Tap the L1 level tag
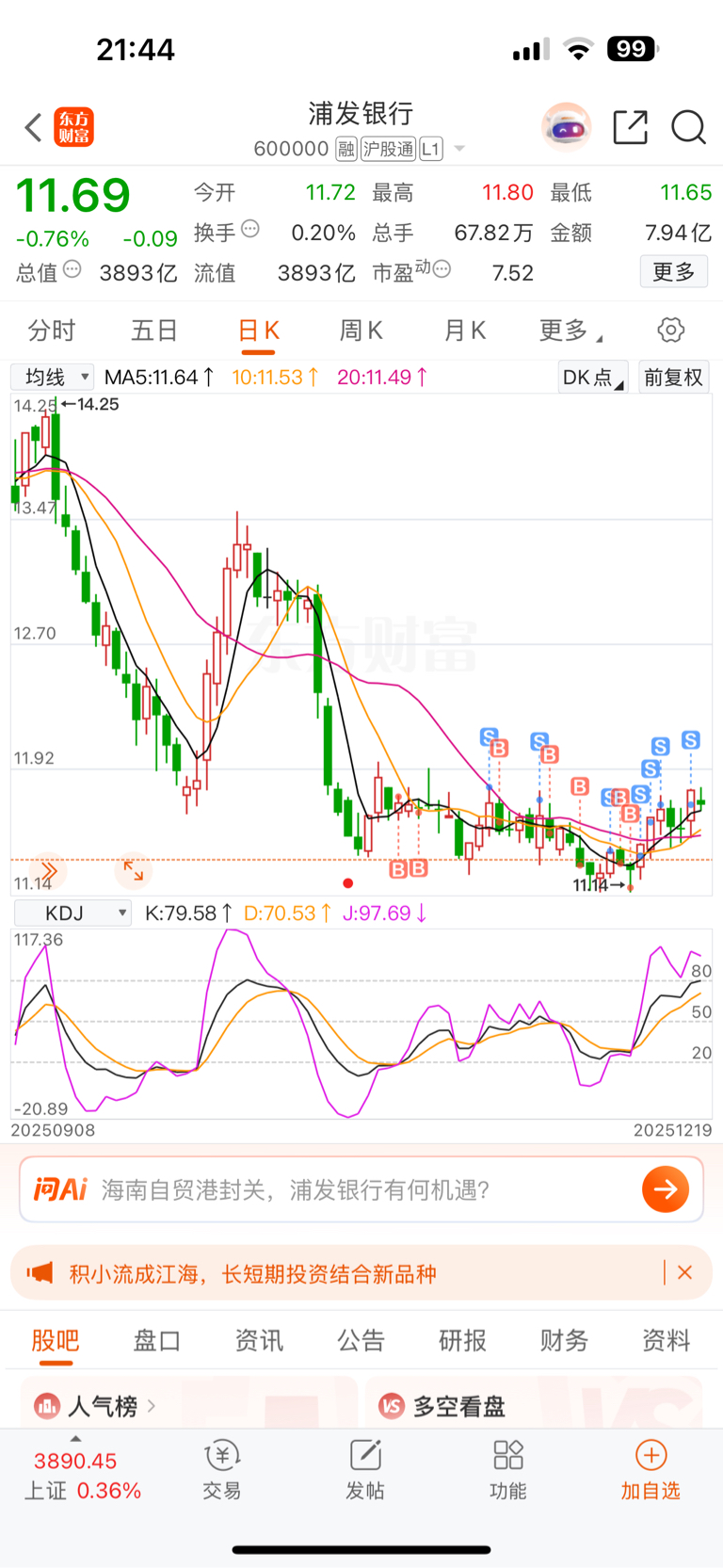 431,149
